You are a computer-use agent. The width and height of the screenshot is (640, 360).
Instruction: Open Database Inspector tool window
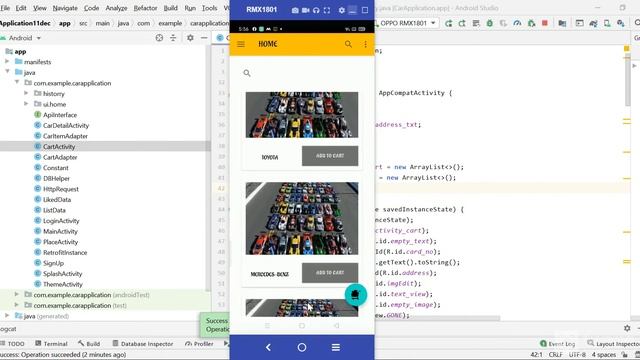tap(142, 344)
